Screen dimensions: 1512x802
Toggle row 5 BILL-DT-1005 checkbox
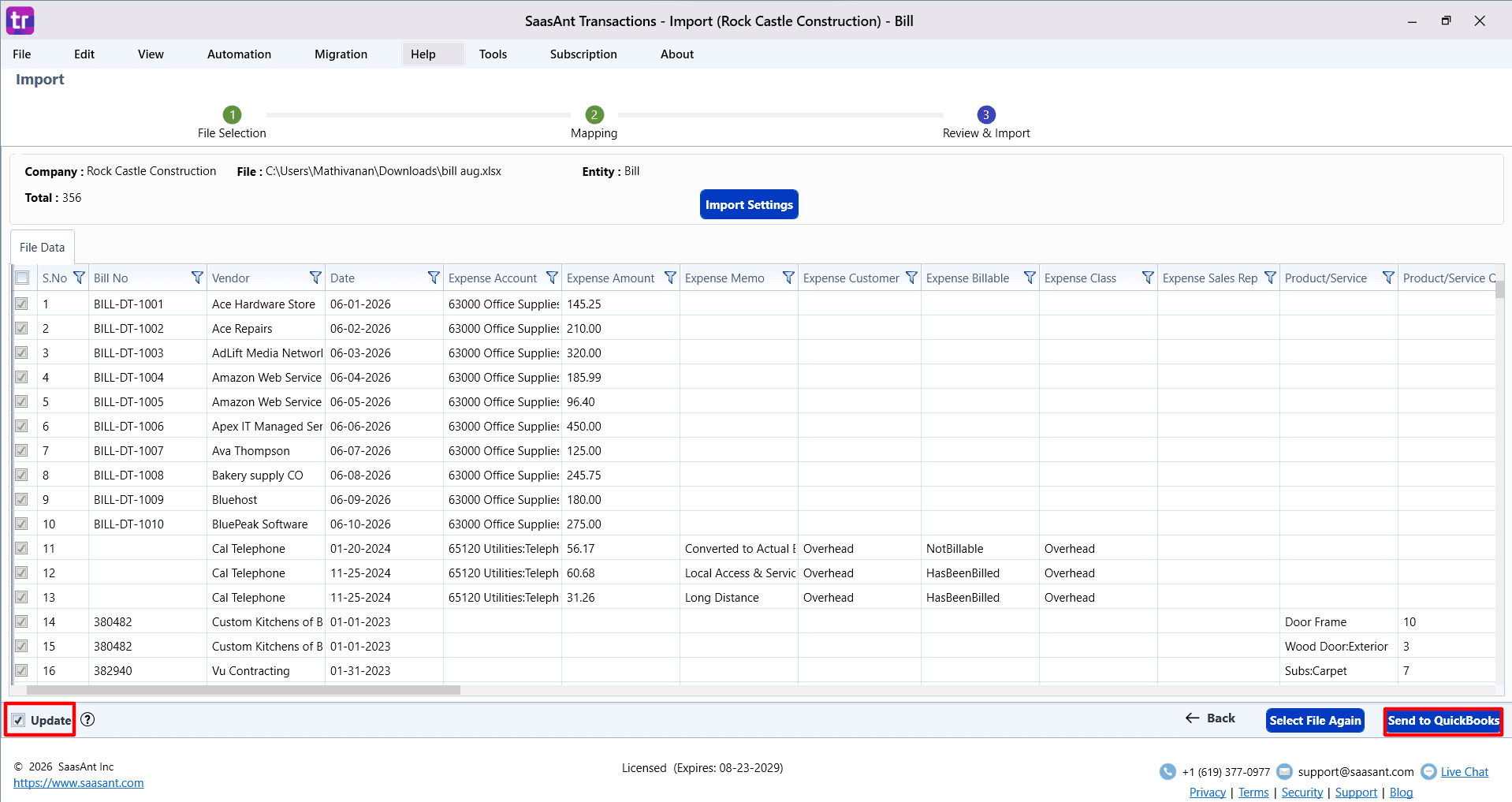pos(22,401)
